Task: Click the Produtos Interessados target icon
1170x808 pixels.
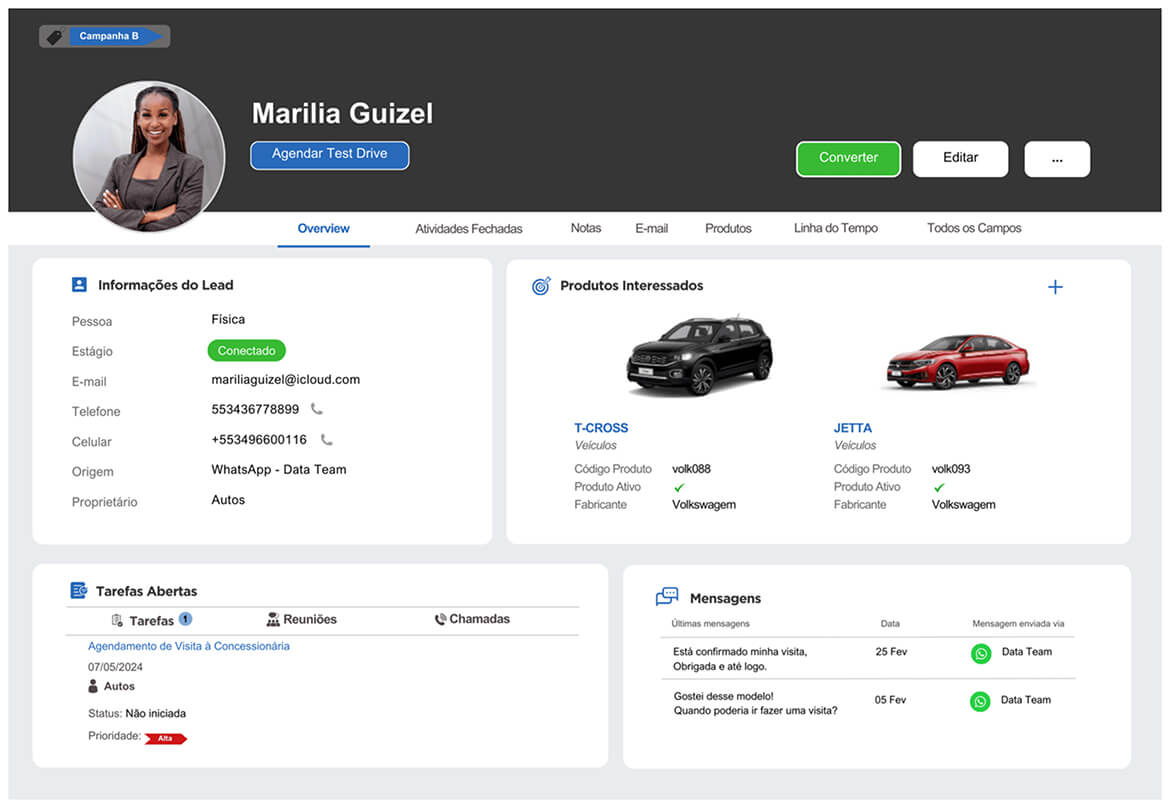Action: point(541,286)
